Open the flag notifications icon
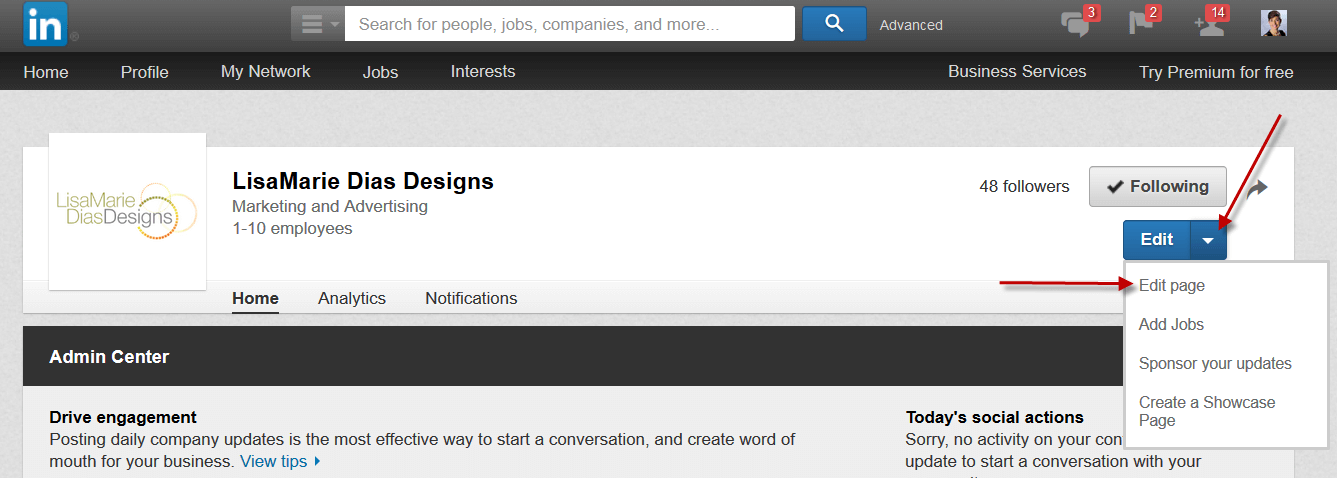1337x478 pixels. 1143,23
